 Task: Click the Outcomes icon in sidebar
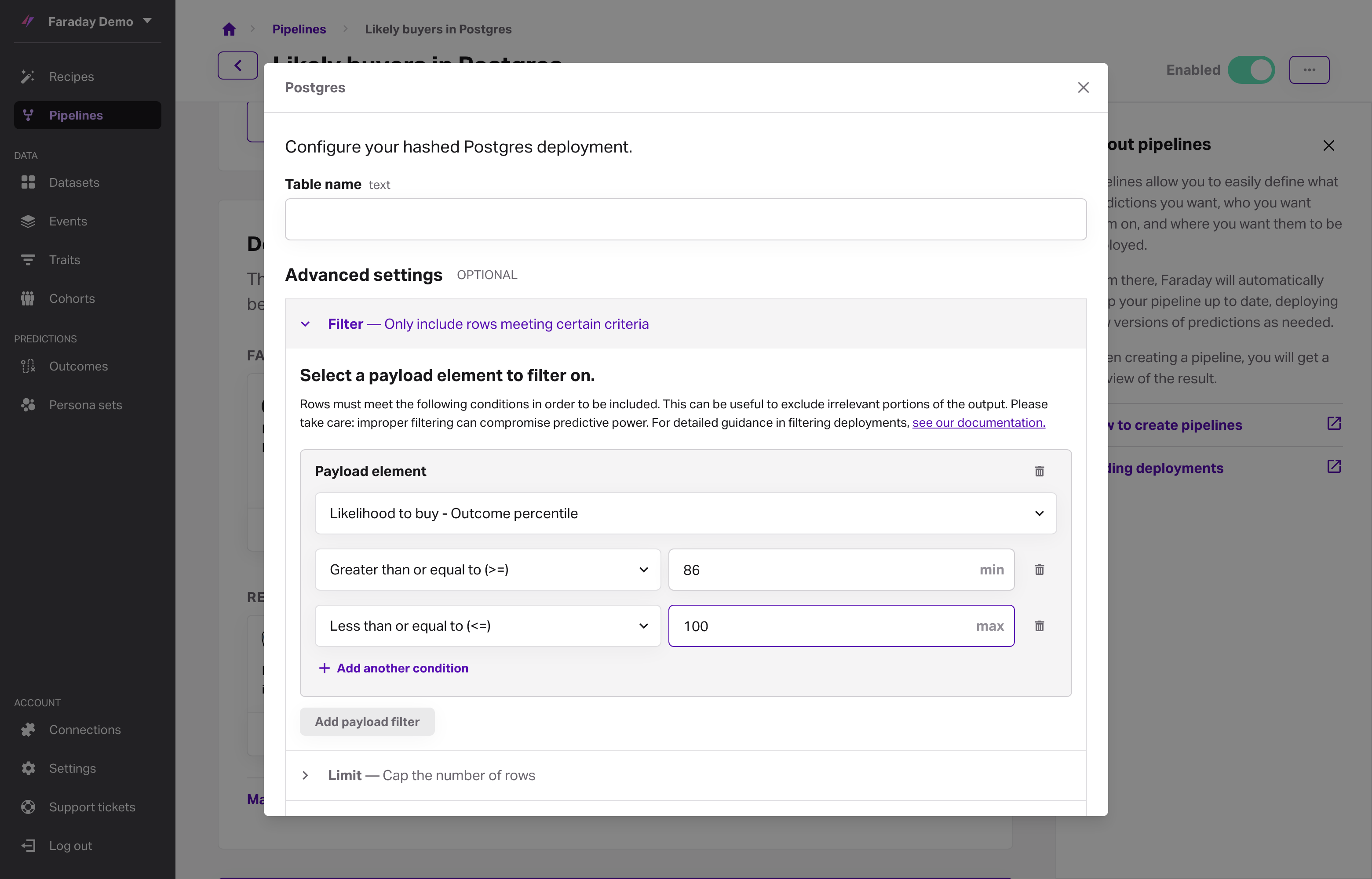(28, 366)
